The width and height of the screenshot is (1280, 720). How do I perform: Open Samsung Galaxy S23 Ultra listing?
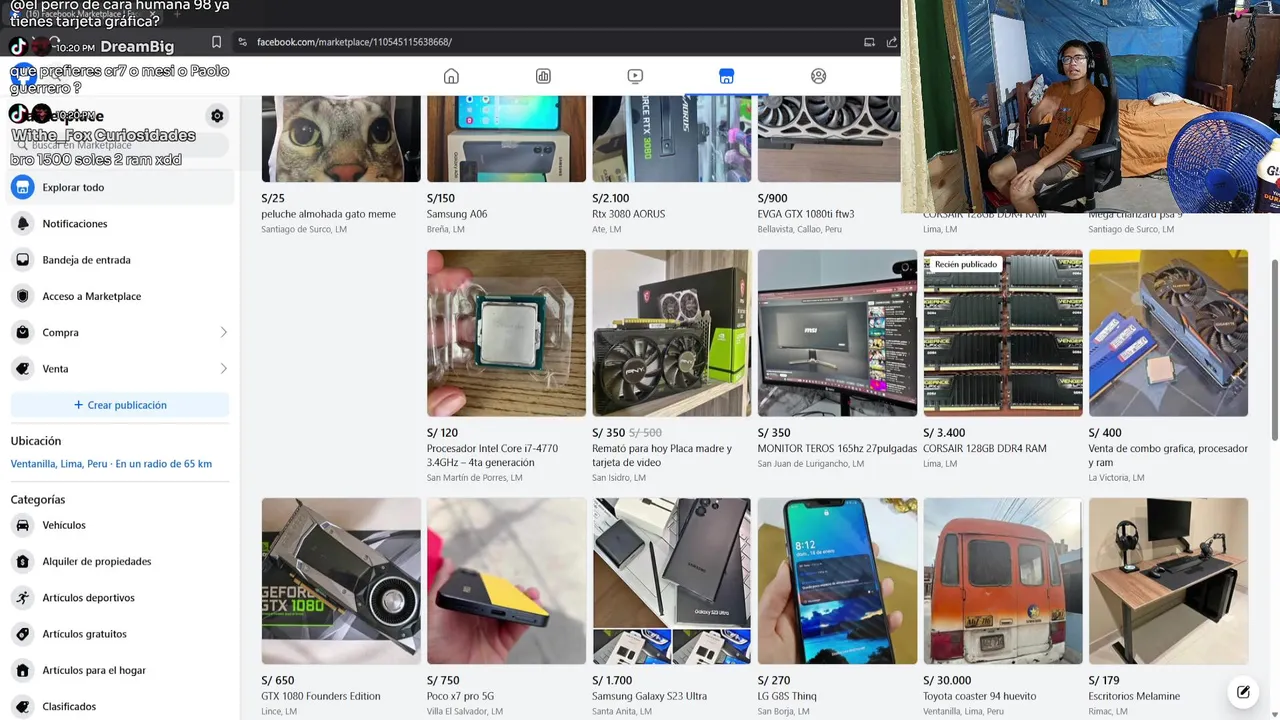(671, 607)
